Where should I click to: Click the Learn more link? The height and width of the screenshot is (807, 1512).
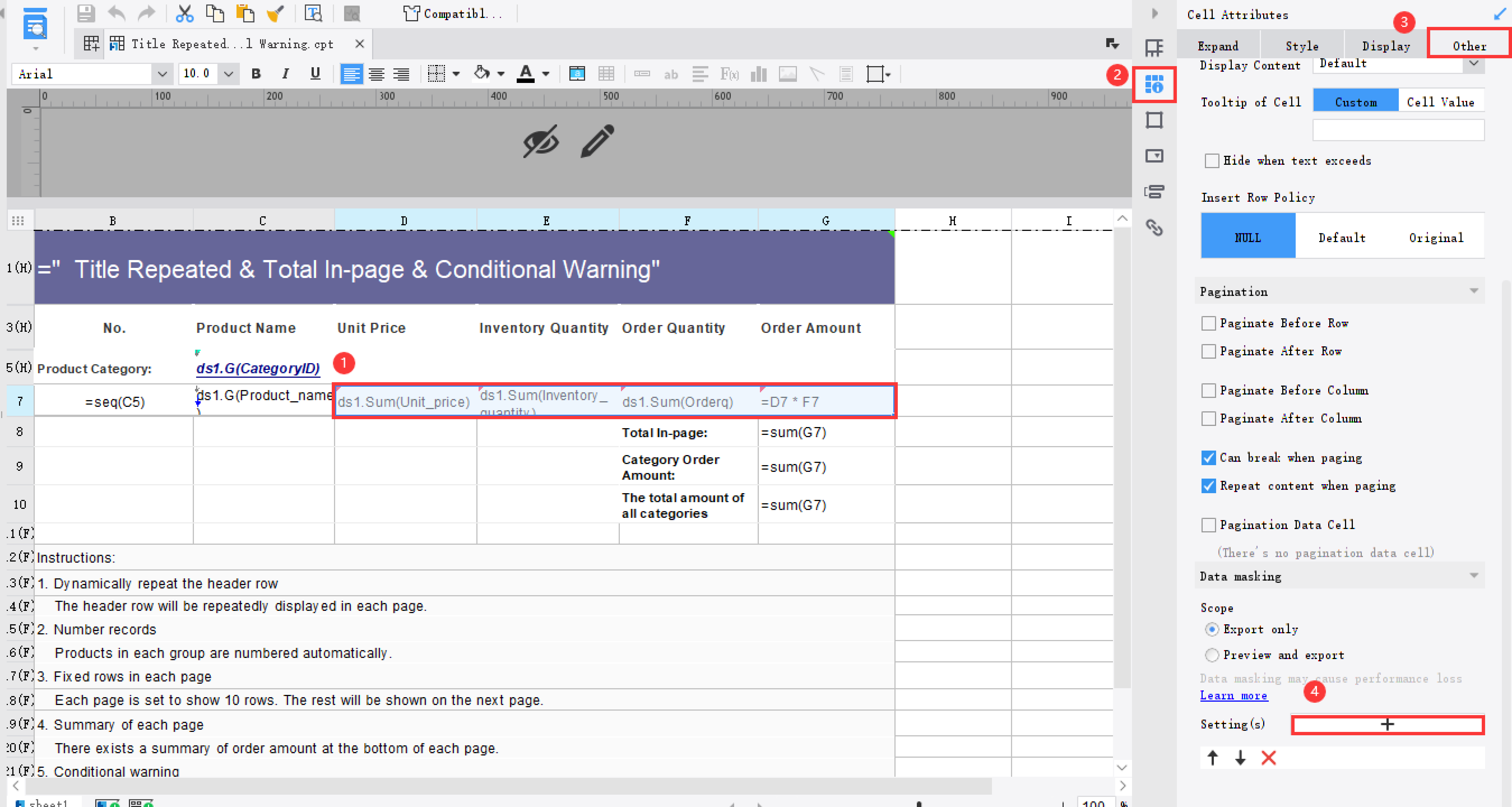pos(1233,695)
